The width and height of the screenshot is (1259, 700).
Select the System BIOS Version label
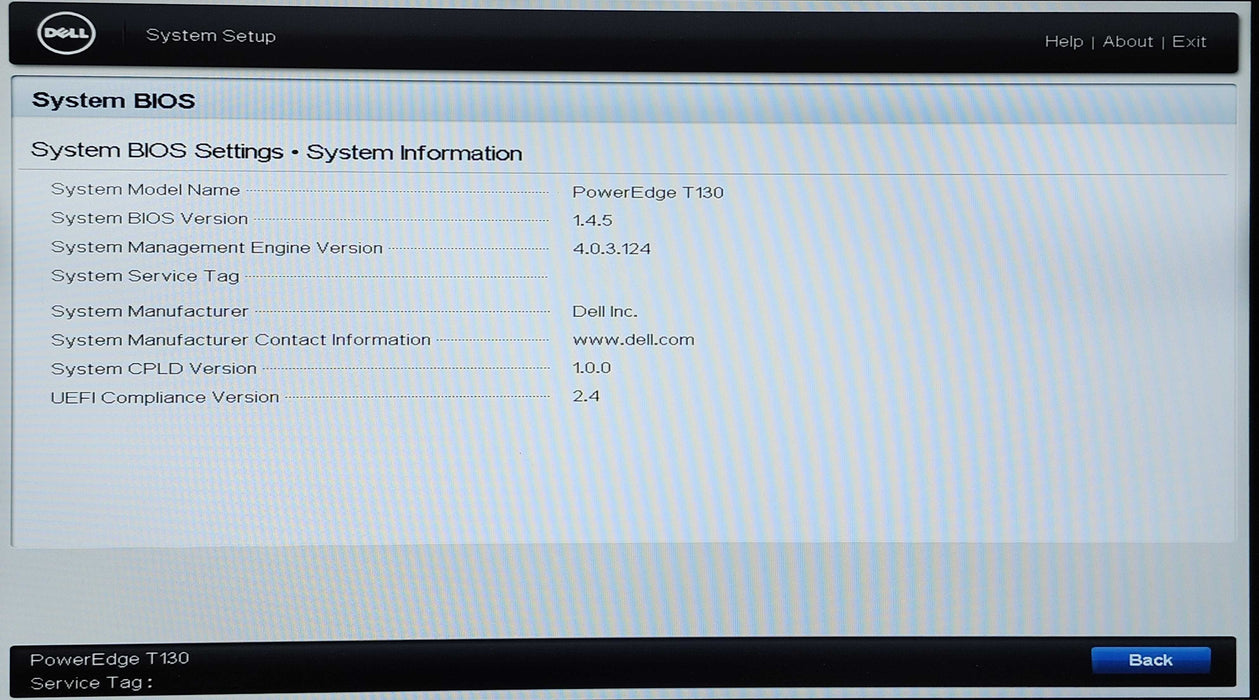tap(149, 219)
